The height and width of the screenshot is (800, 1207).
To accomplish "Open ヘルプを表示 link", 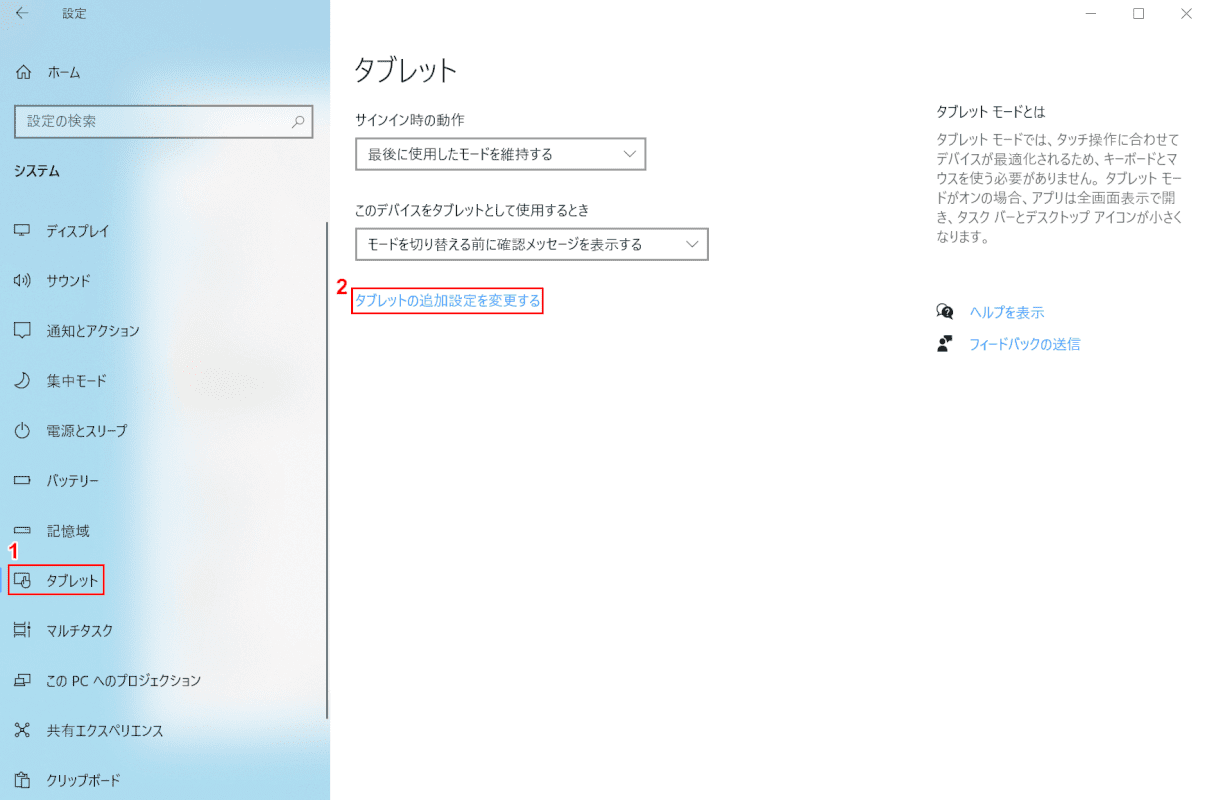I will point(1006,312).
